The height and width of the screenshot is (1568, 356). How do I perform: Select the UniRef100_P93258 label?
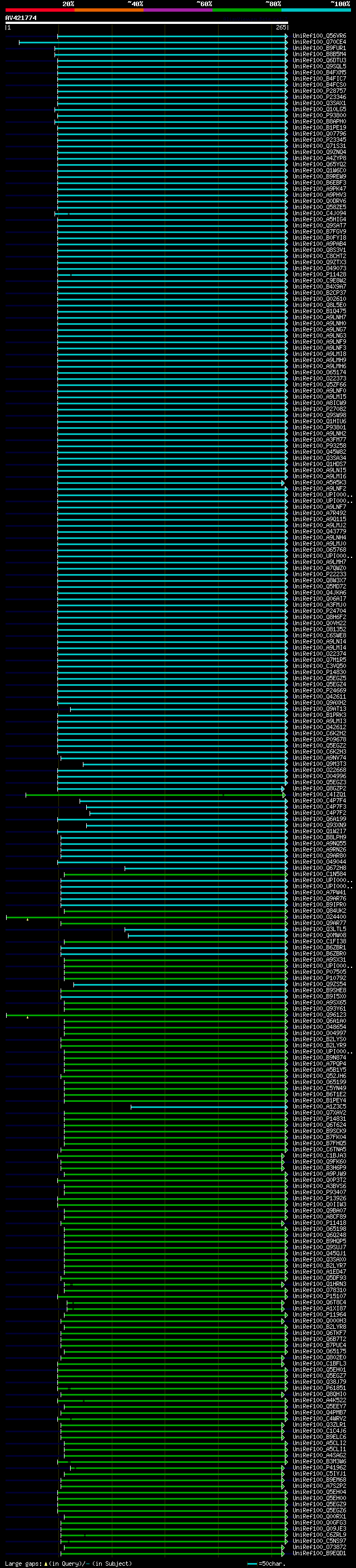(x=319, y=446)
